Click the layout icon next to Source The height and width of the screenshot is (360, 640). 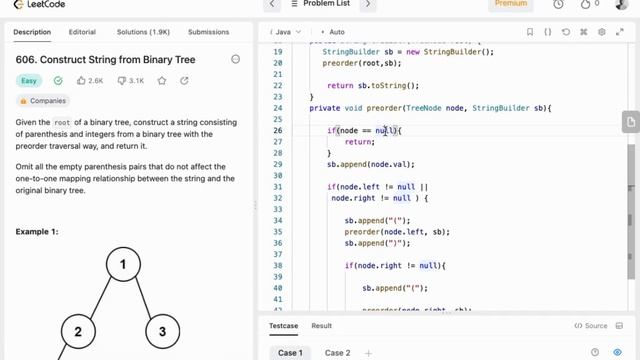tap(619, 326)
